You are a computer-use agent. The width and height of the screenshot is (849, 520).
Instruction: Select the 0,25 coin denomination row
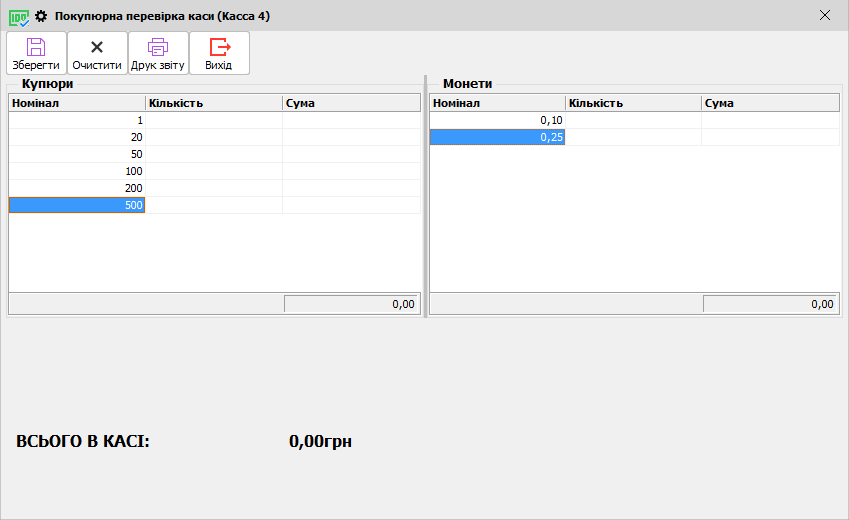click(x=497, y=137)
